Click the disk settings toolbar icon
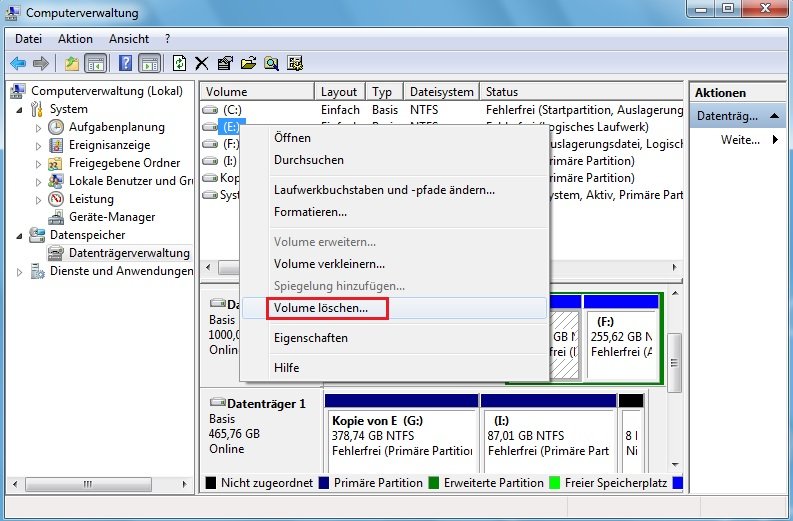The image size is (793, 521). click(x=295, y=63)
